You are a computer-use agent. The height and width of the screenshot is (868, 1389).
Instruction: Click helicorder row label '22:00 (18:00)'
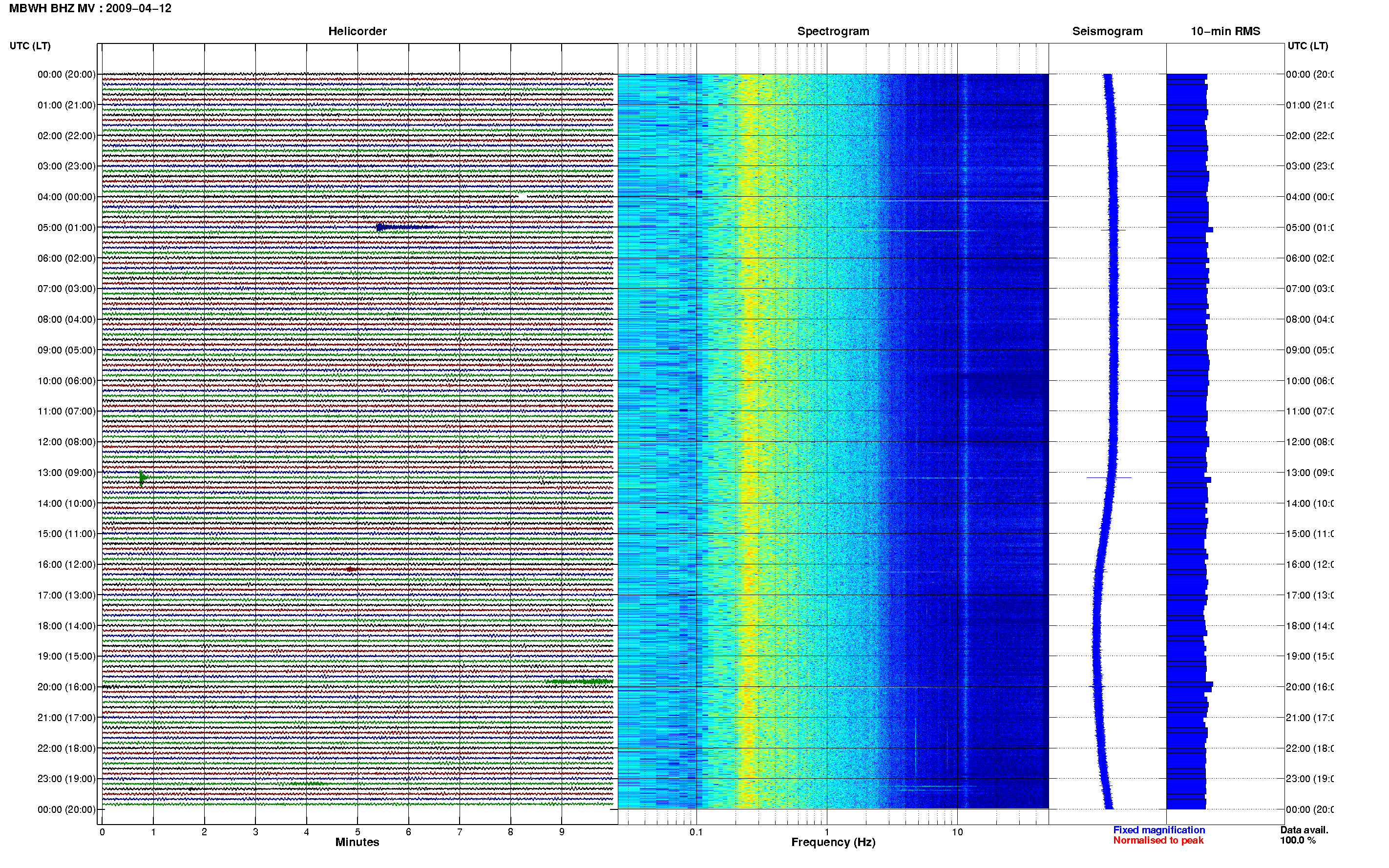click(x=66, y=748)
